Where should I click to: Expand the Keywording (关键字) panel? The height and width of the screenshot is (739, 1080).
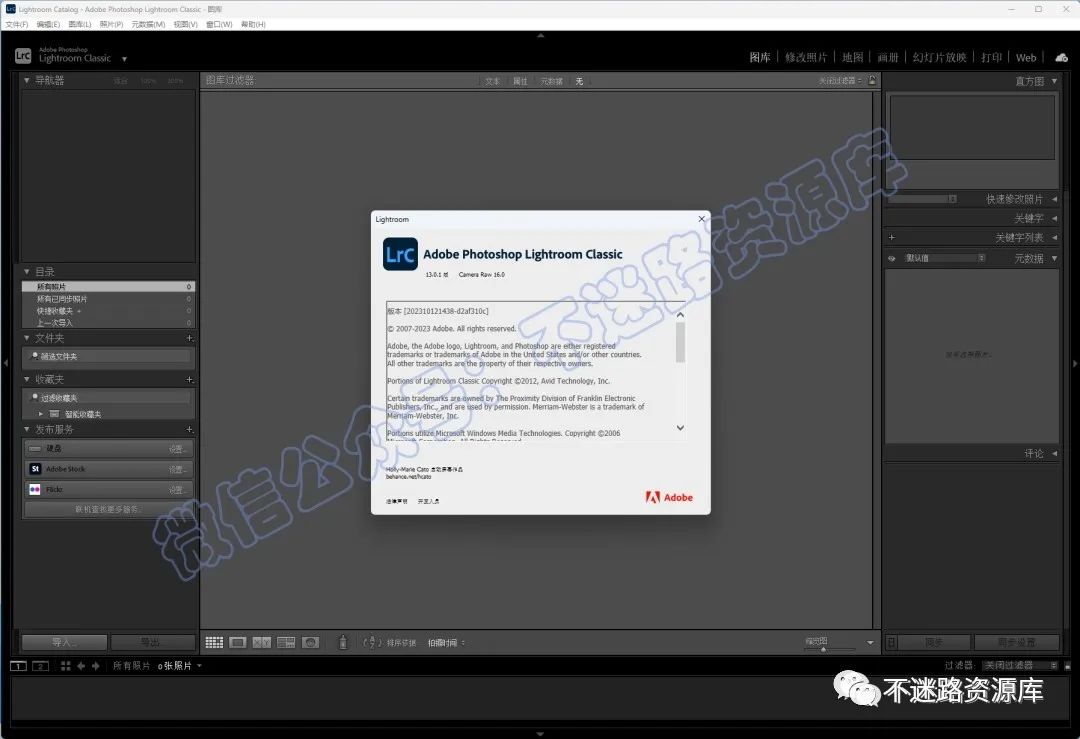1055,218
